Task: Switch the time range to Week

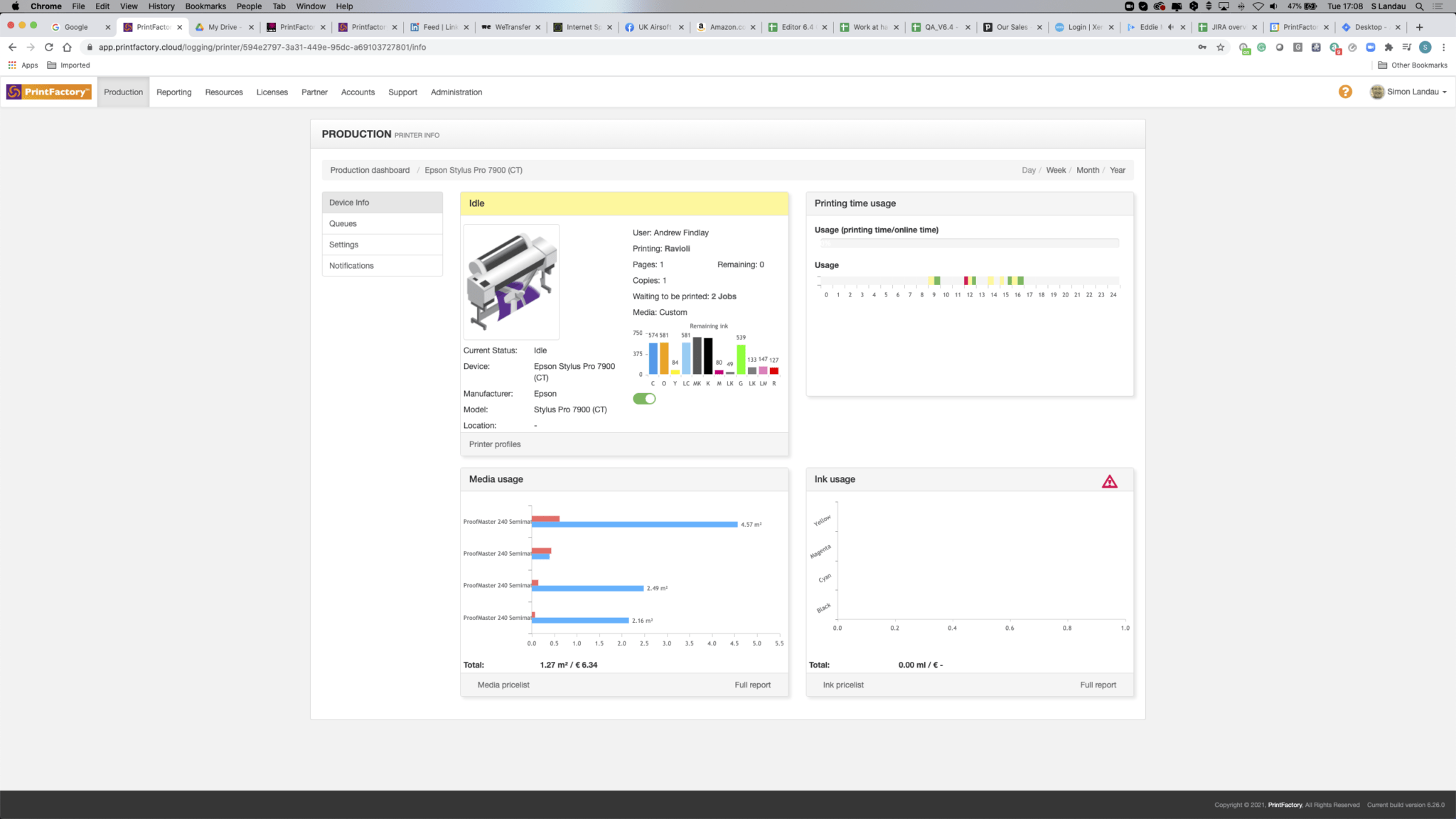Action: pos(1055,171)
